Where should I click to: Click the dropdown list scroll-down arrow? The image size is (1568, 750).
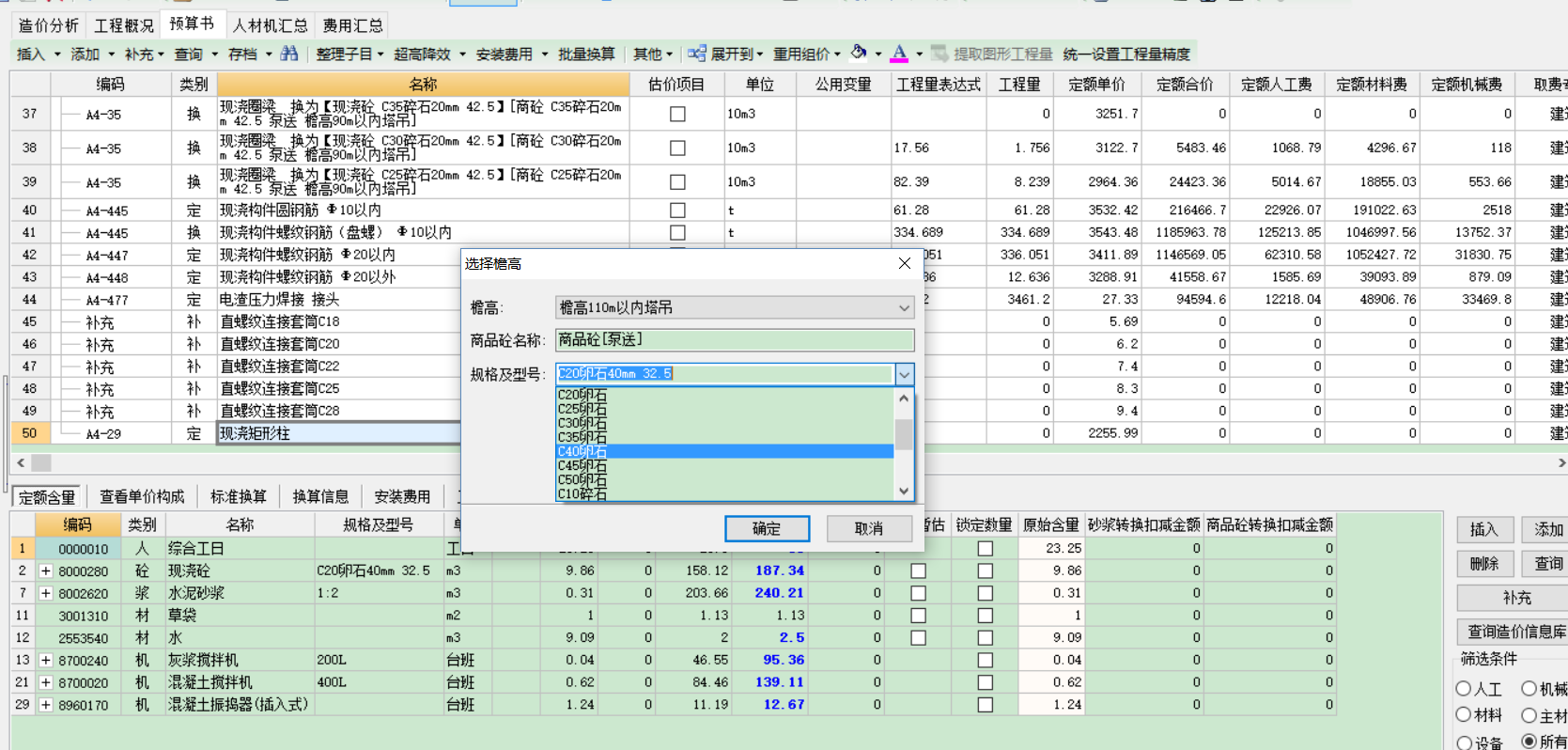click(904, 491)
